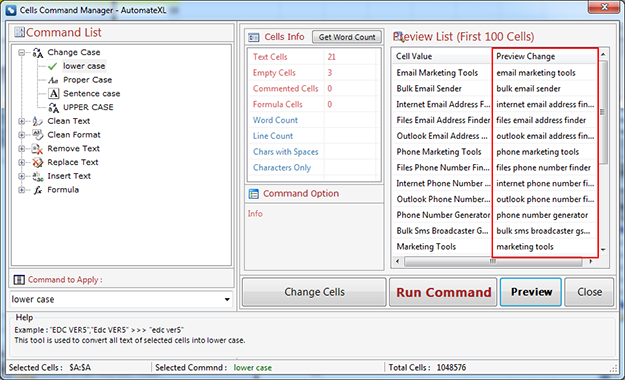Click the preview list horizontal scrollbar thumb
This screenshot has width=625, height=380.
pos(493,262)
